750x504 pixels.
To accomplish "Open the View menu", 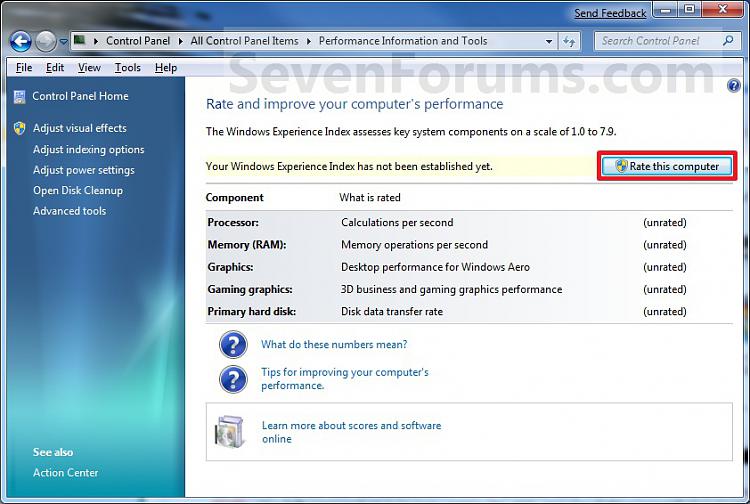I will [x=89, y=68].
